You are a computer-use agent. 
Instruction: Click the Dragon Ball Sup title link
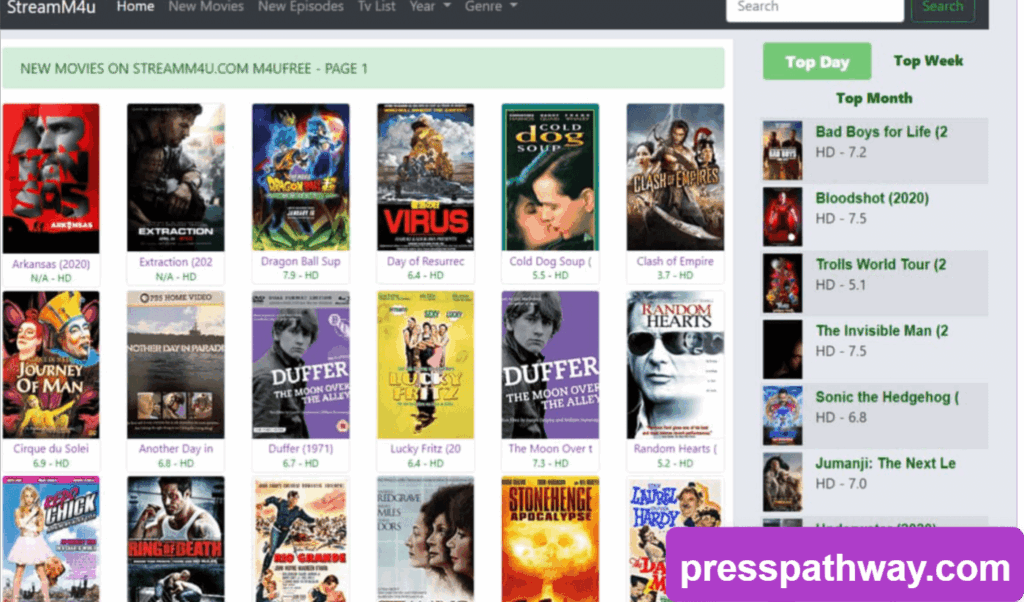(300, 261)
